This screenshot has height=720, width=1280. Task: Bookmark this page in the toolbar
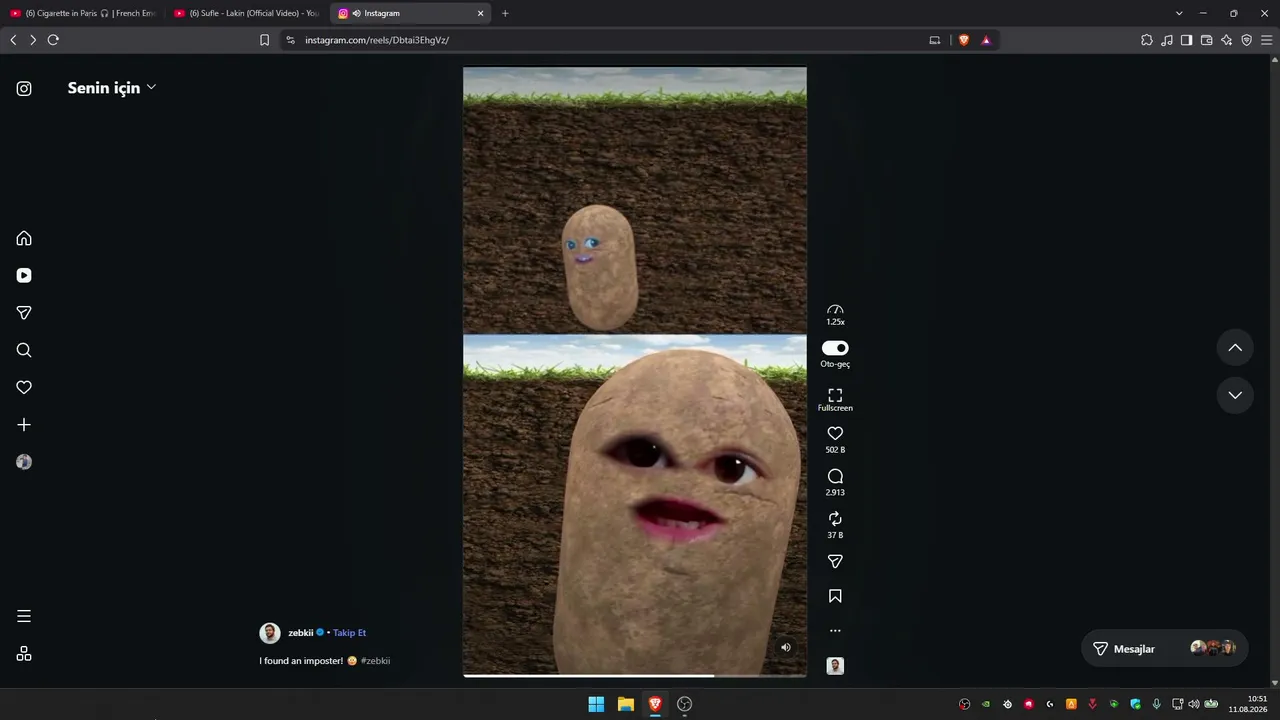[x=264, y=40]
